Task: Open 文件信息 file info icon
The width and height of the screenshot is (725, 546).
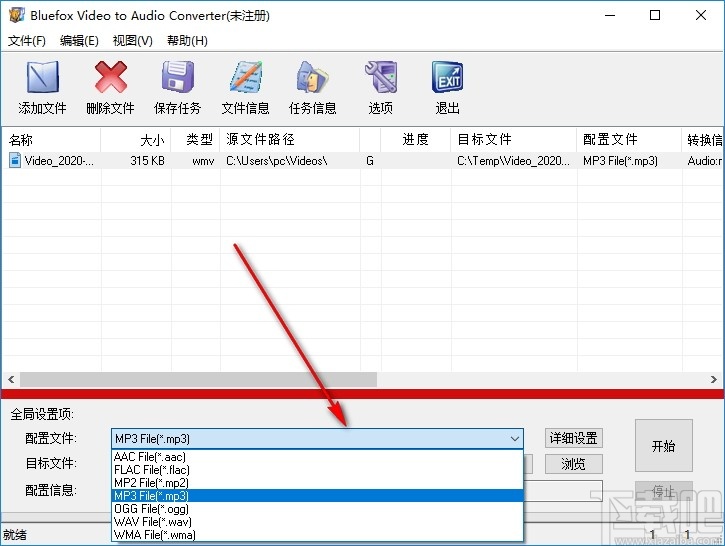Action: [246, 77]
